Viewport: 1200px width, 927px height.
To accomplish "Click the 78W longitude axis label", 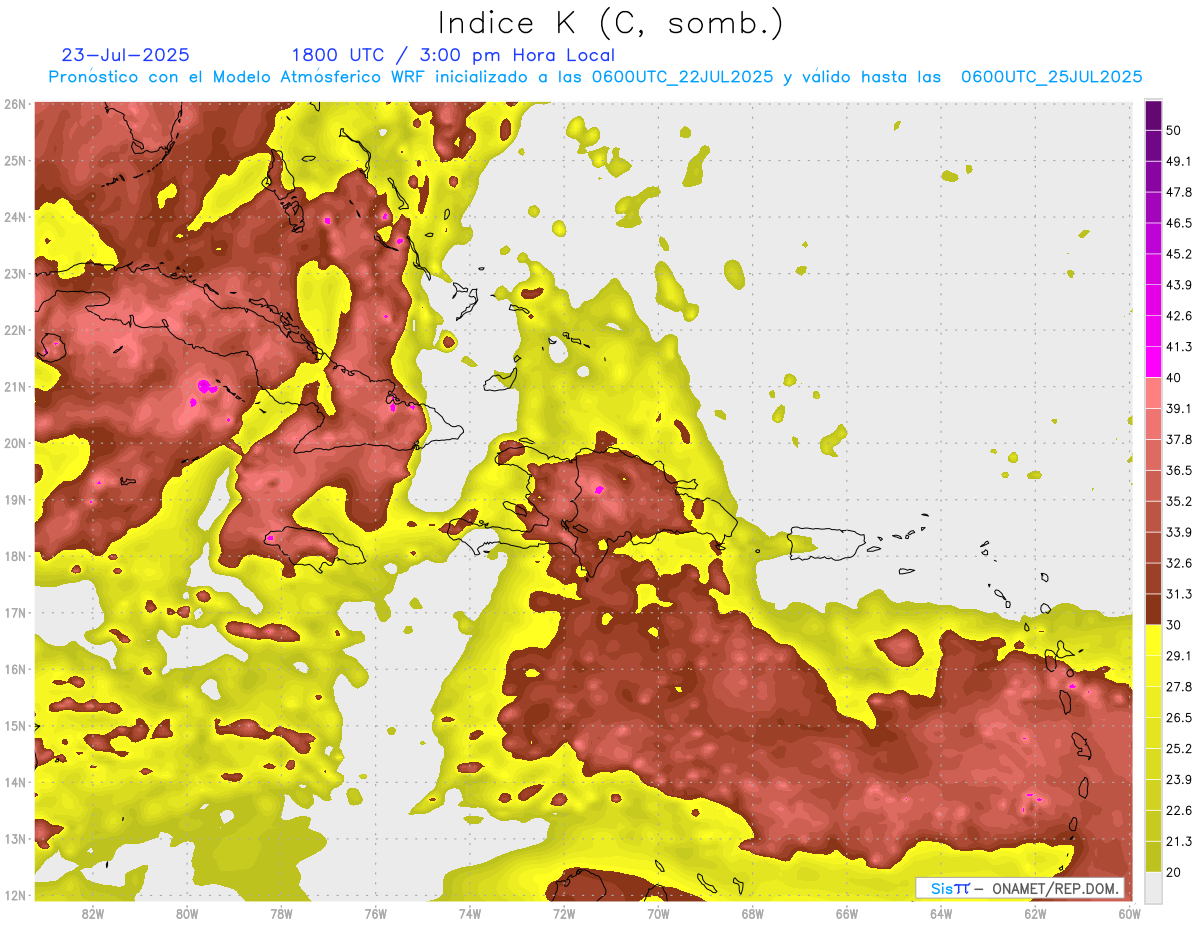I will [281, 914].
